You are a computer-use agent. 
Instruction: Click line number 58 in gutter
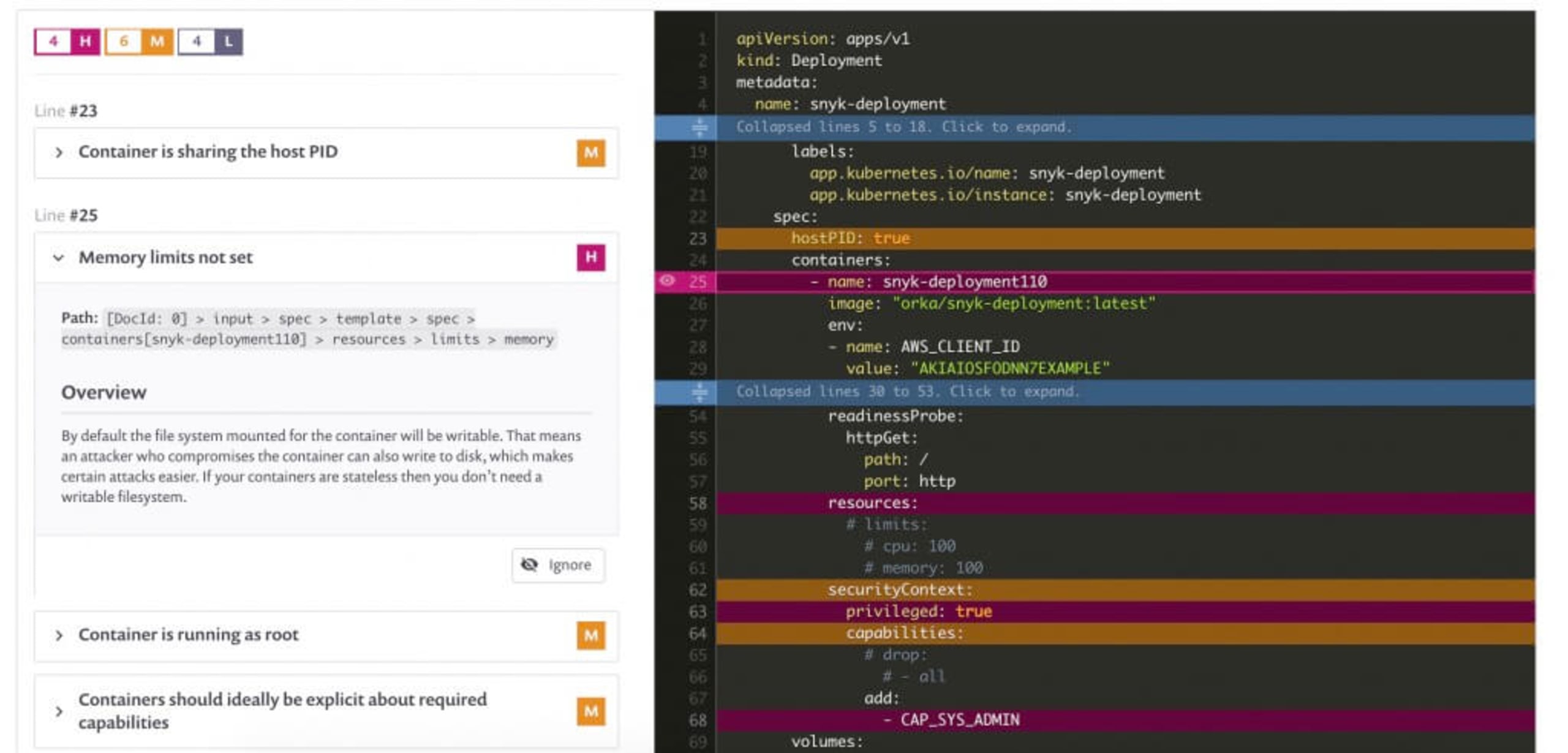point(698,503)
